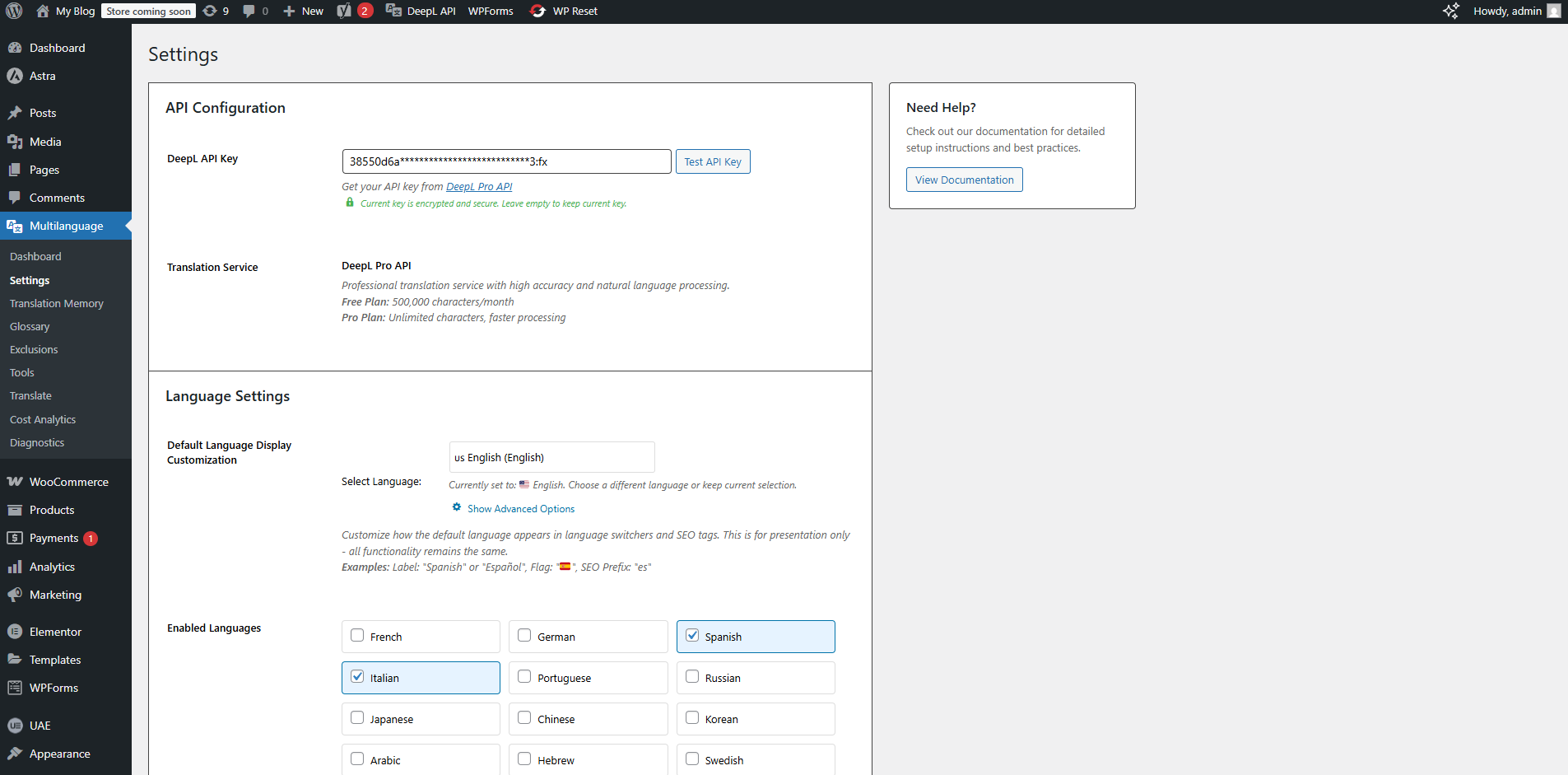This screenshot has width=1568, height=775.
Task: Open the admin user avatar
Action: (1554, 12)
